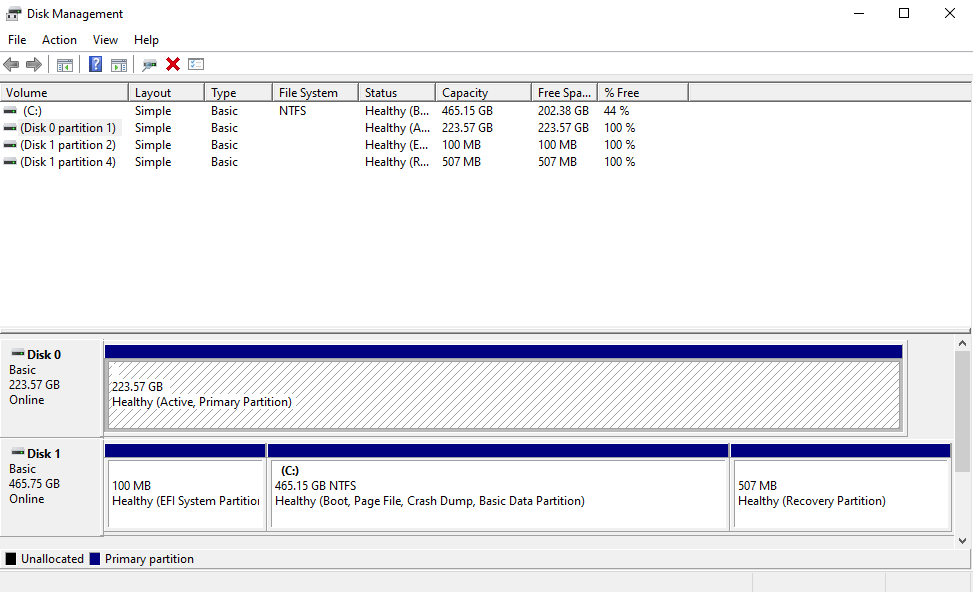Open the View menu
This screenshot has width=973, height=592.
105,40
